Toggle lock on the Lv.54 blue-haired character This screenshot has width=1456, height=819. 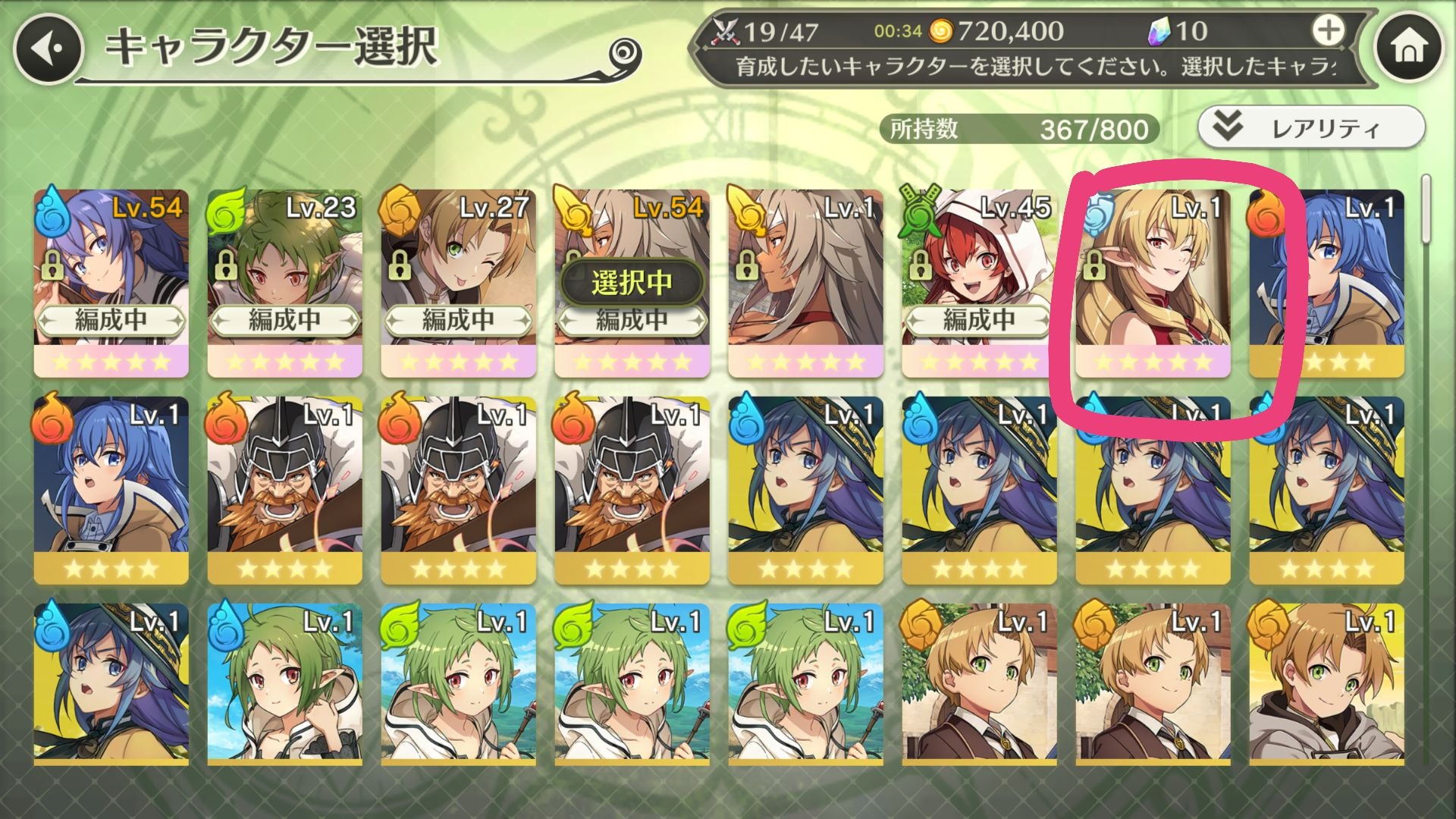52,266
